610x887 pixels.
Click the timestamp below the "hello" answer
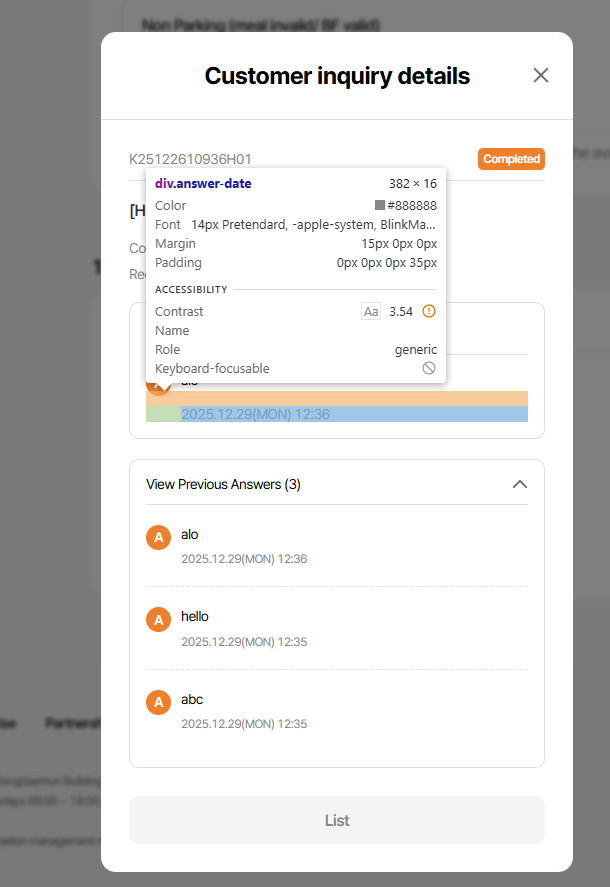pos(244,641)
